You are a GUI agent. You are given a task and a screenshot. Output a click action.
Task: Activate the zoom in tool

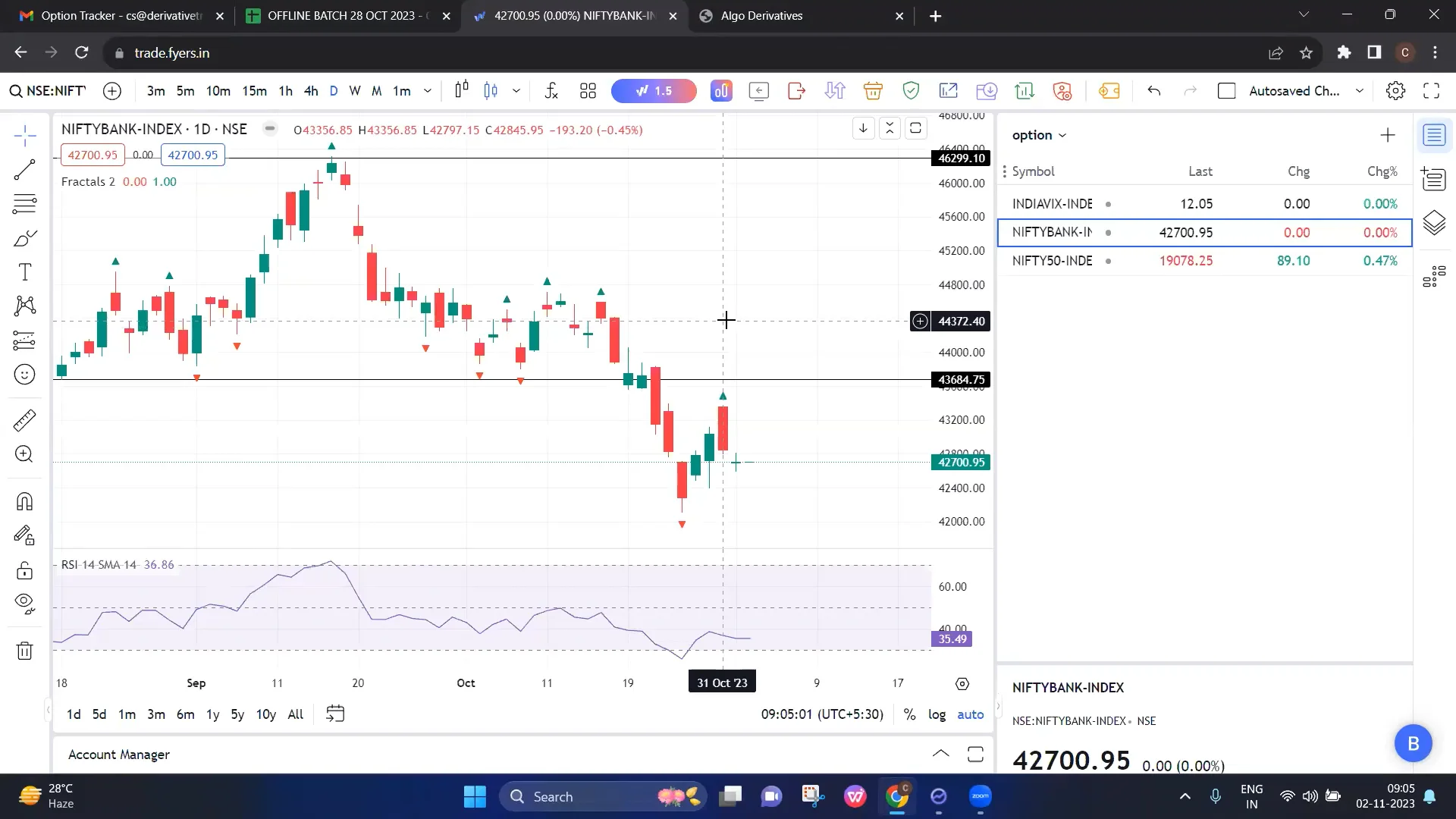point(24,454)
